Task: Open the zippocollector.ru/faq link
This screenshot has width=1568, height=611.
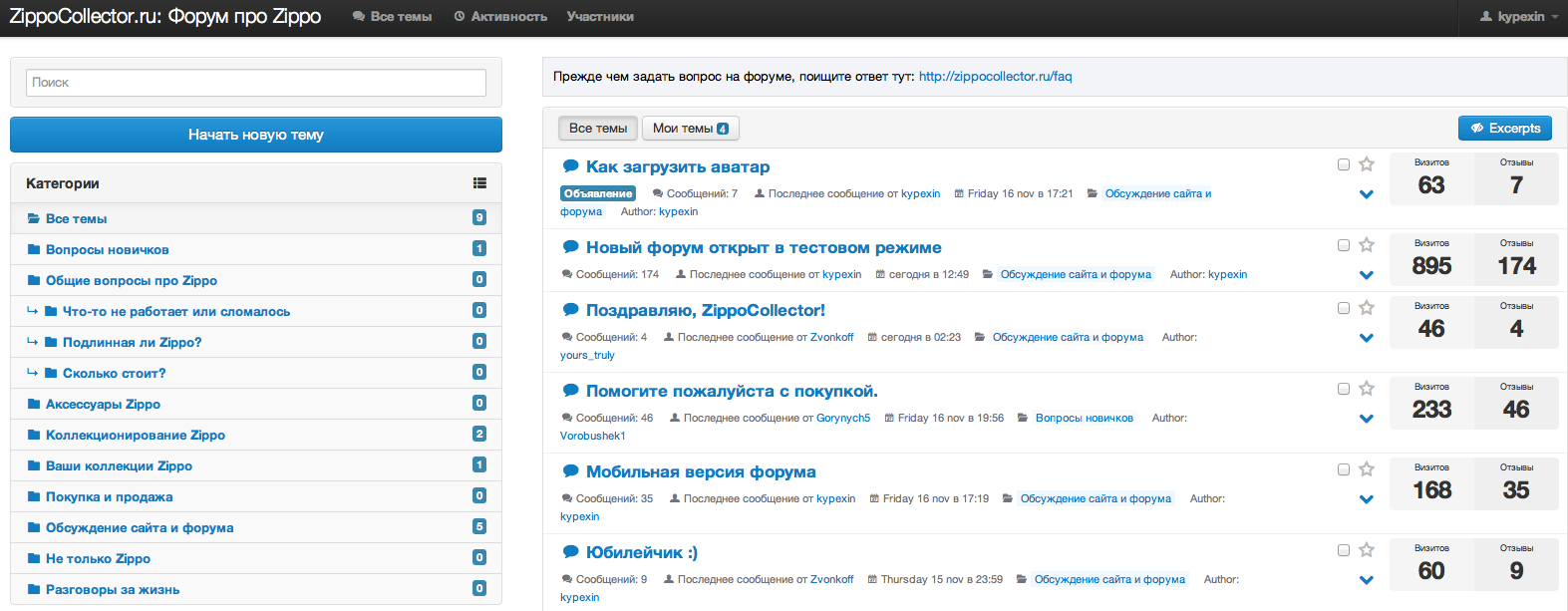Action: point(996,77)
